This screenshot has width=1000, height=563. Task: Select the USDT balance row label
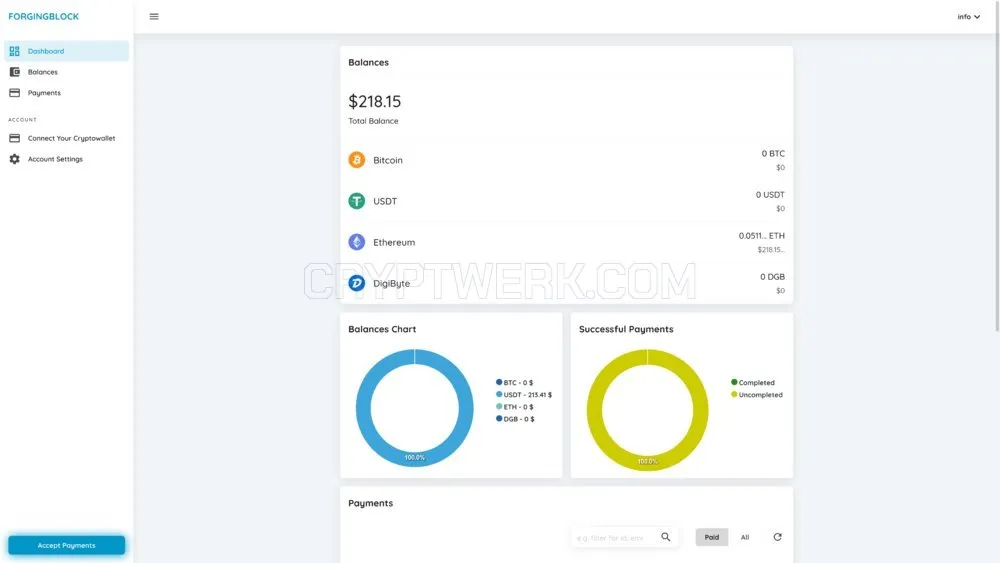point(385,201)
